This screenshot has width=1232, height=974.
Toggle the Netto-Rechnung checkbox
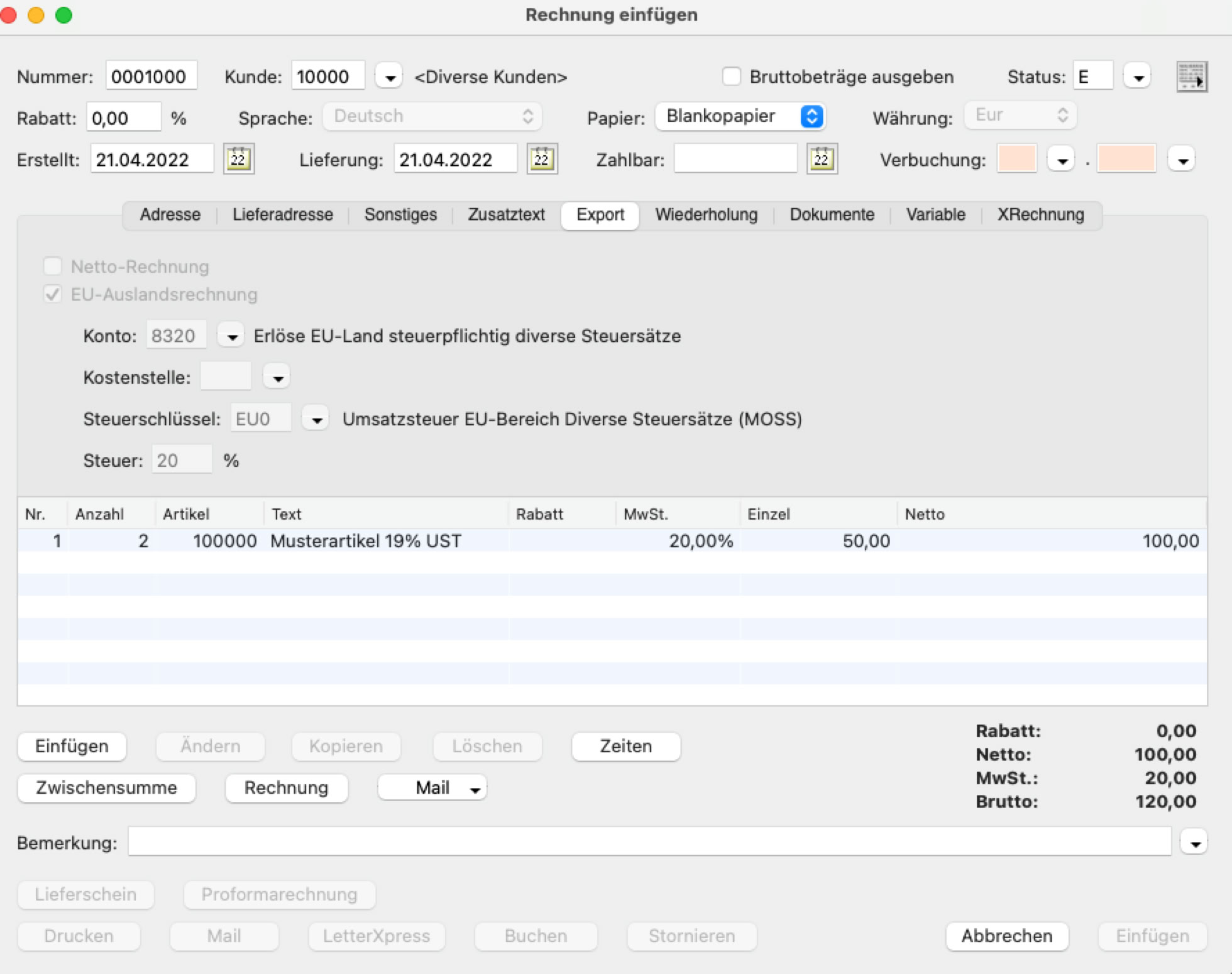[x=53, y=266]
